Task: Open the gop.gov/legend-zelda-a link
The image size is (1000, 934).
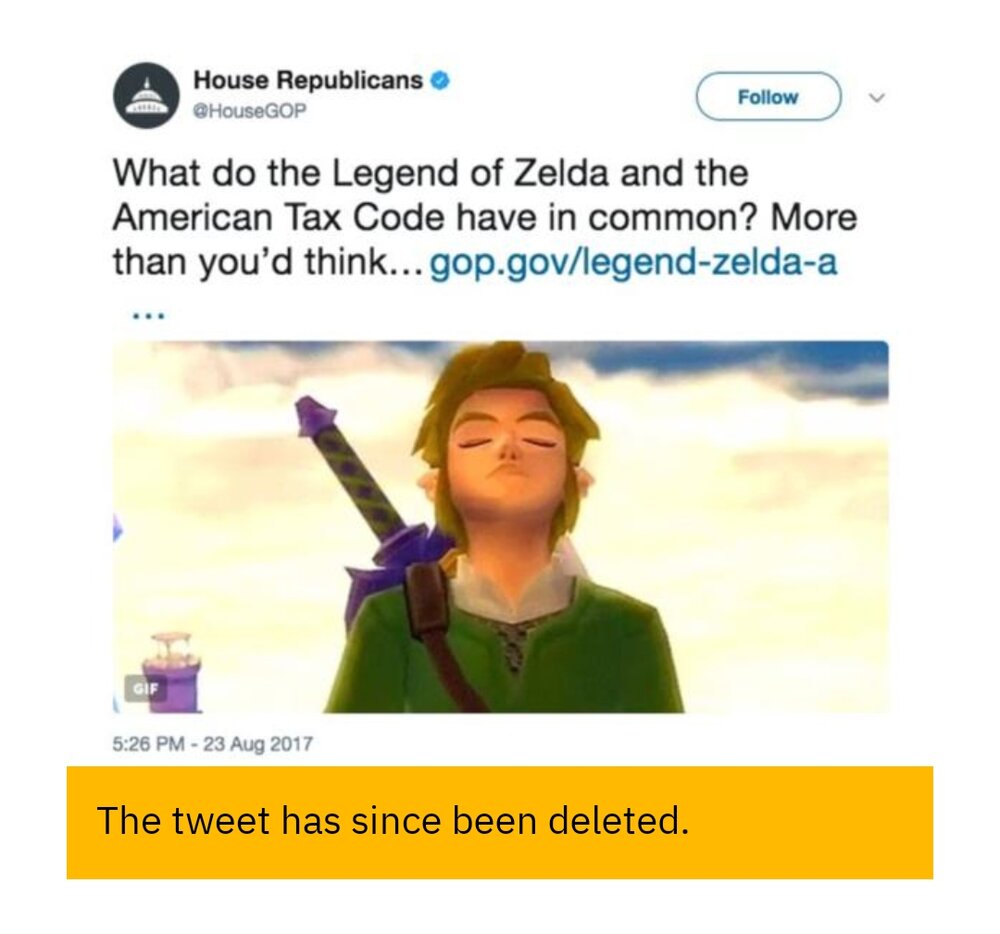Action: pyautogui.click(x=633, y=264)
